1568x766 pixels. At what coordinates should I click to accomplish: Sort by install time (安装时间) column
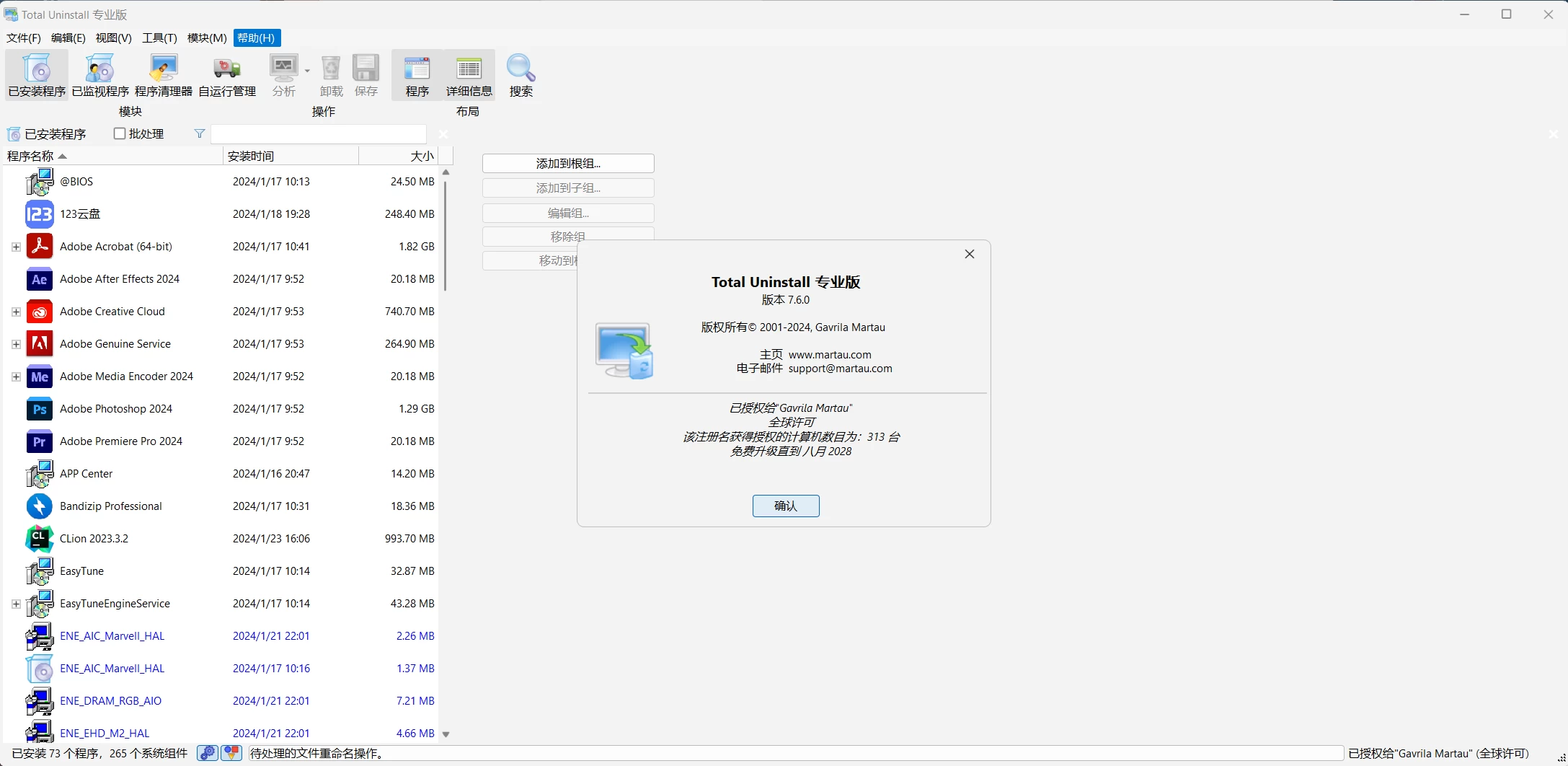click(291, 156)
